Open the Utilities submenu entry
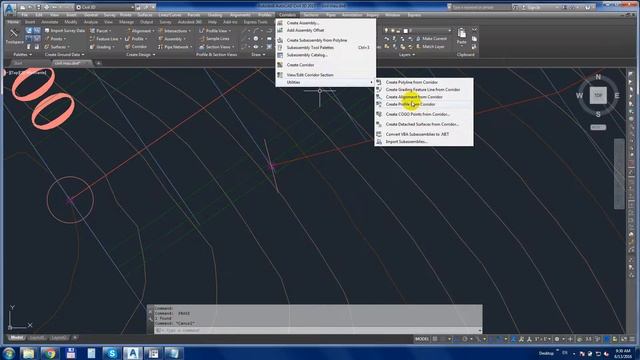640x360 pixels. pos(325,82)
